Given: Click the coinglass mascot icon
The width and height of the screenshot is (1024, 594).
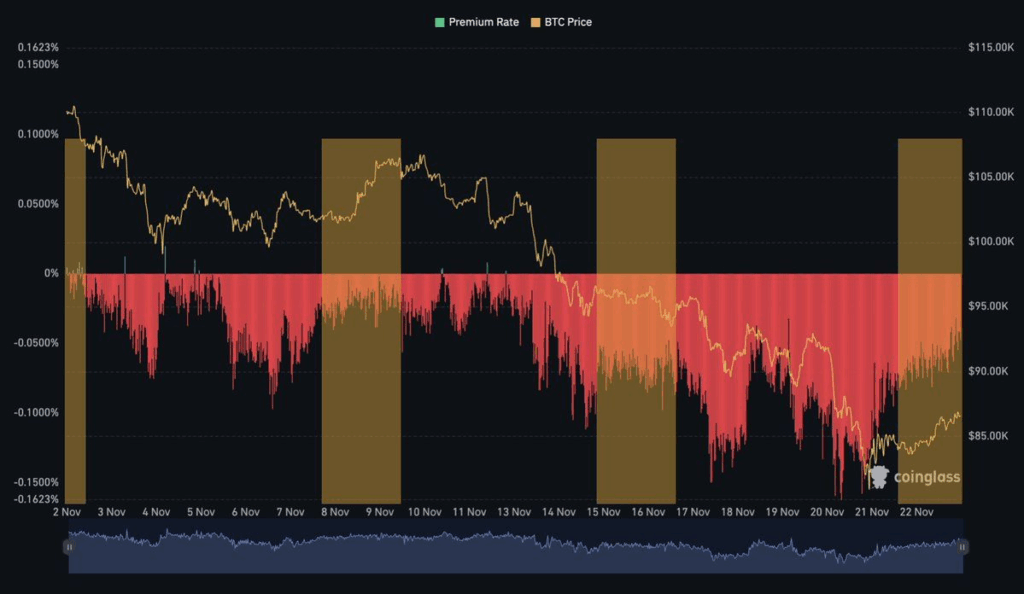Looking at the screenshot, I should tap(878, 477).
